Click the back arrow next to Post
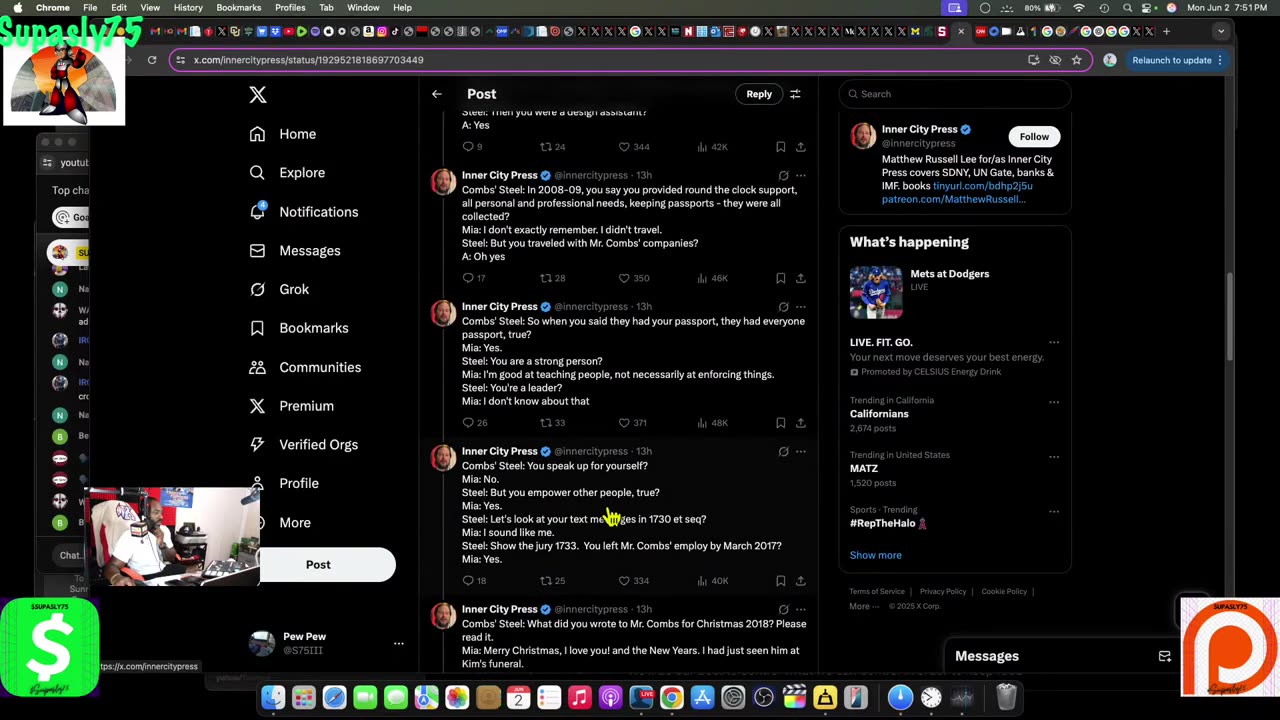 click(437, 94)
